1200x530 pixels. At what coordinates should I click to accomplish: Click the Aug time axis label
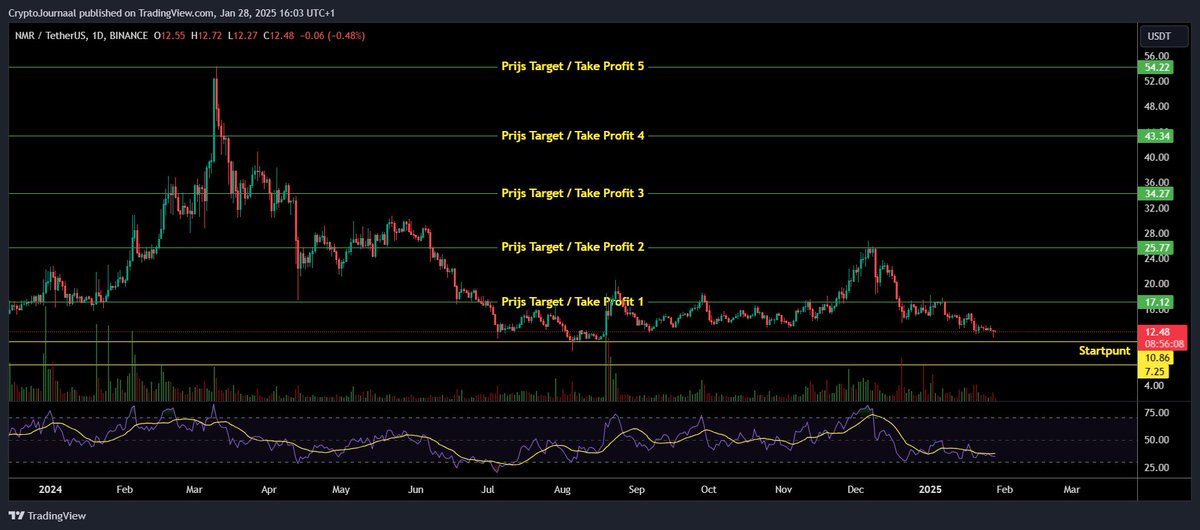563,490
